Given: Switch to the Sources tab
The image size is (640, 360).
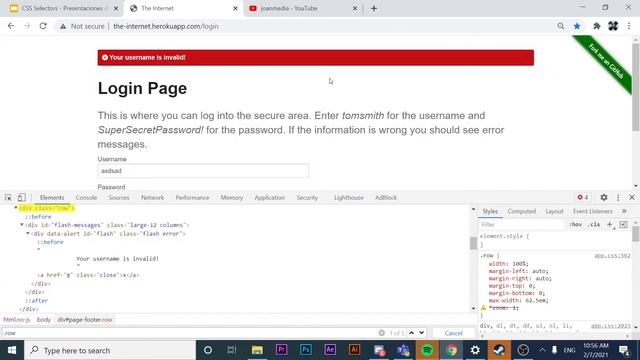Looking at the screenshot, I should [x=119, y=198].
